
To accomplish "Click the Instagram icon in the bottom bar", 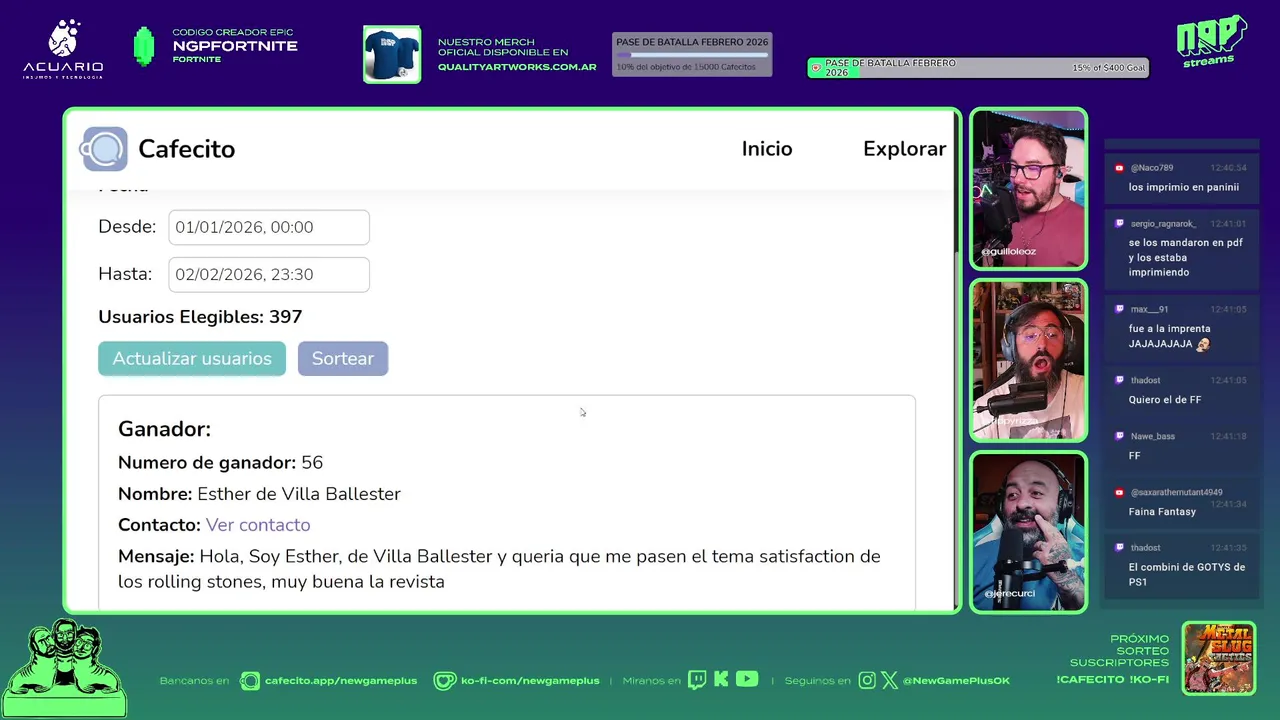I will pos(867,680).
